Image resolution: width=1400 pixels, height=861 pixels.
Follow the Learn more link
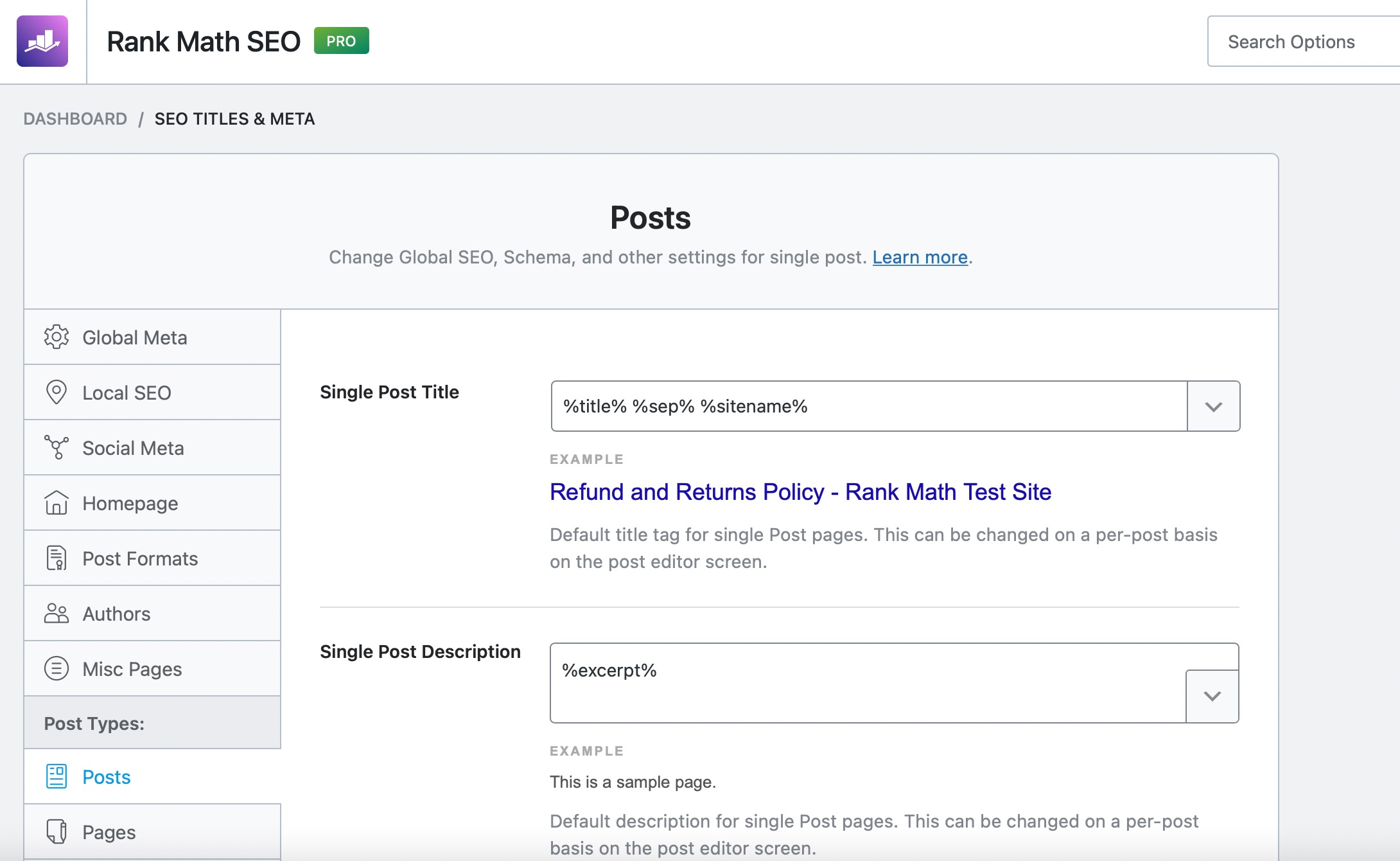[920, 257]
